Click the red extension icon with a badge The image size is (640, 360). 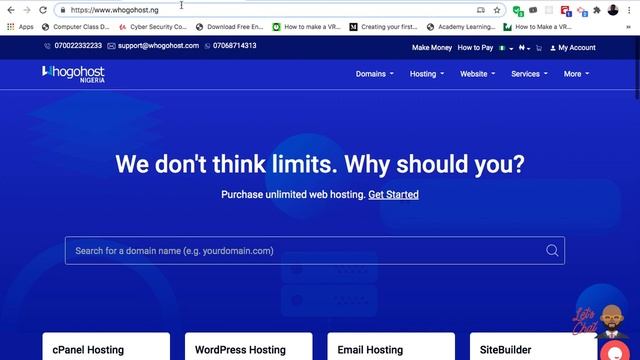pos(566,11)
